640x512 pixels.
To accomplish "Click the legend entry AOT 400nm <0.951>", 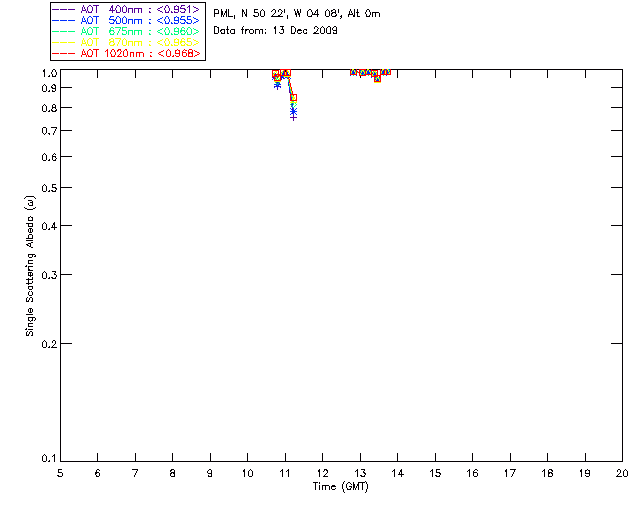I will pos(127,9).
